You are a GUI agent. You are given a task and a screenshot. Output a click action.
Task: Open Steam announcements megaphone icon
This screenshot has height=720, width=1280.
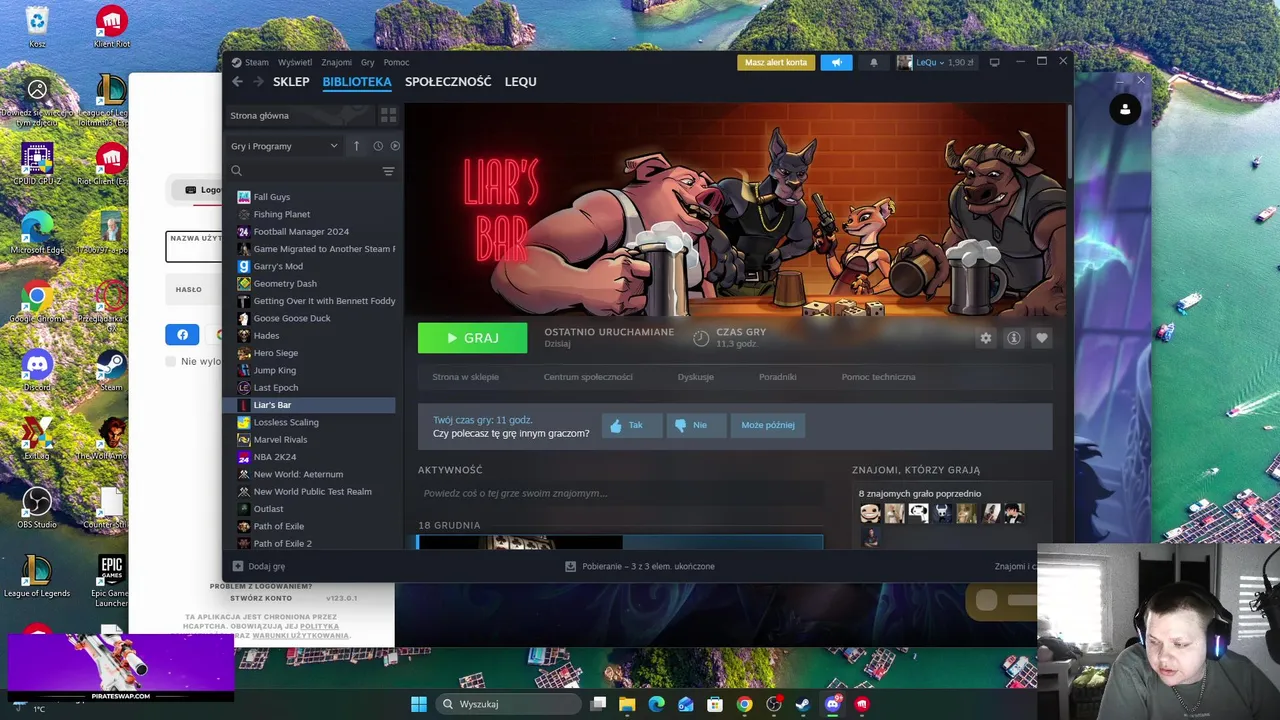point(837,62)
